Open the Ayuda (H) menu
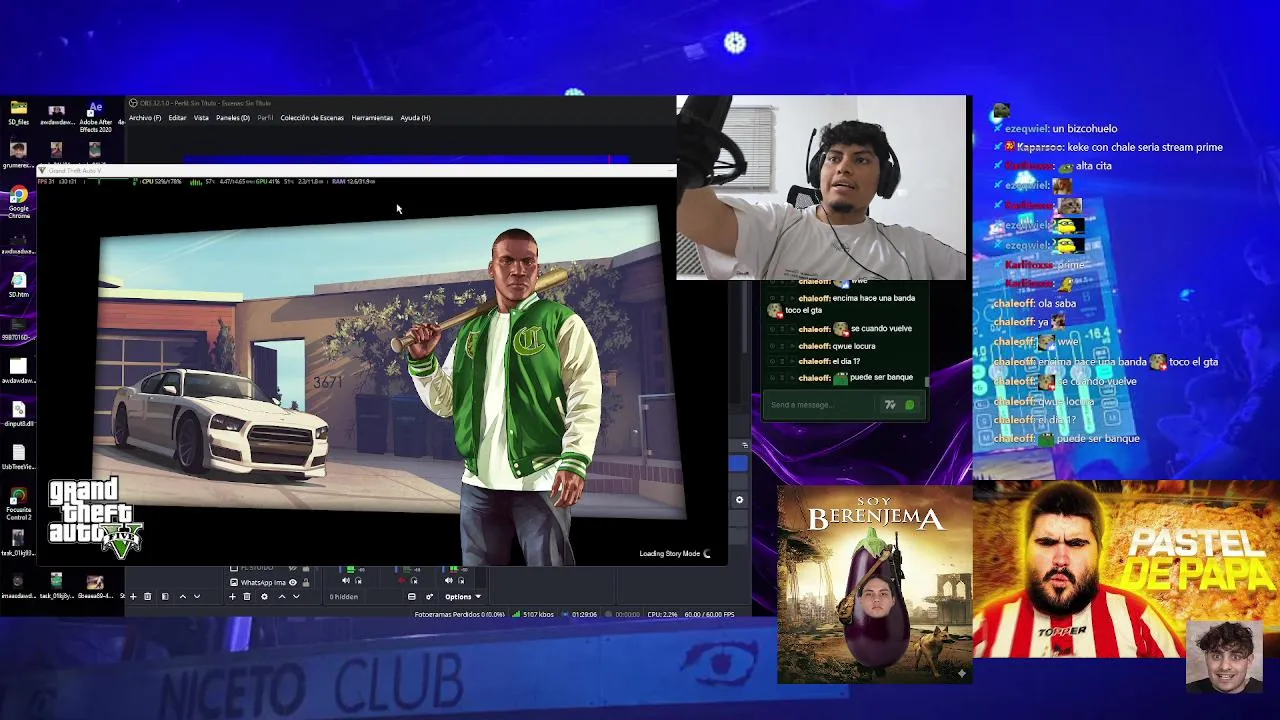Viewport: 1280px width, 720px height. (415, 118)
